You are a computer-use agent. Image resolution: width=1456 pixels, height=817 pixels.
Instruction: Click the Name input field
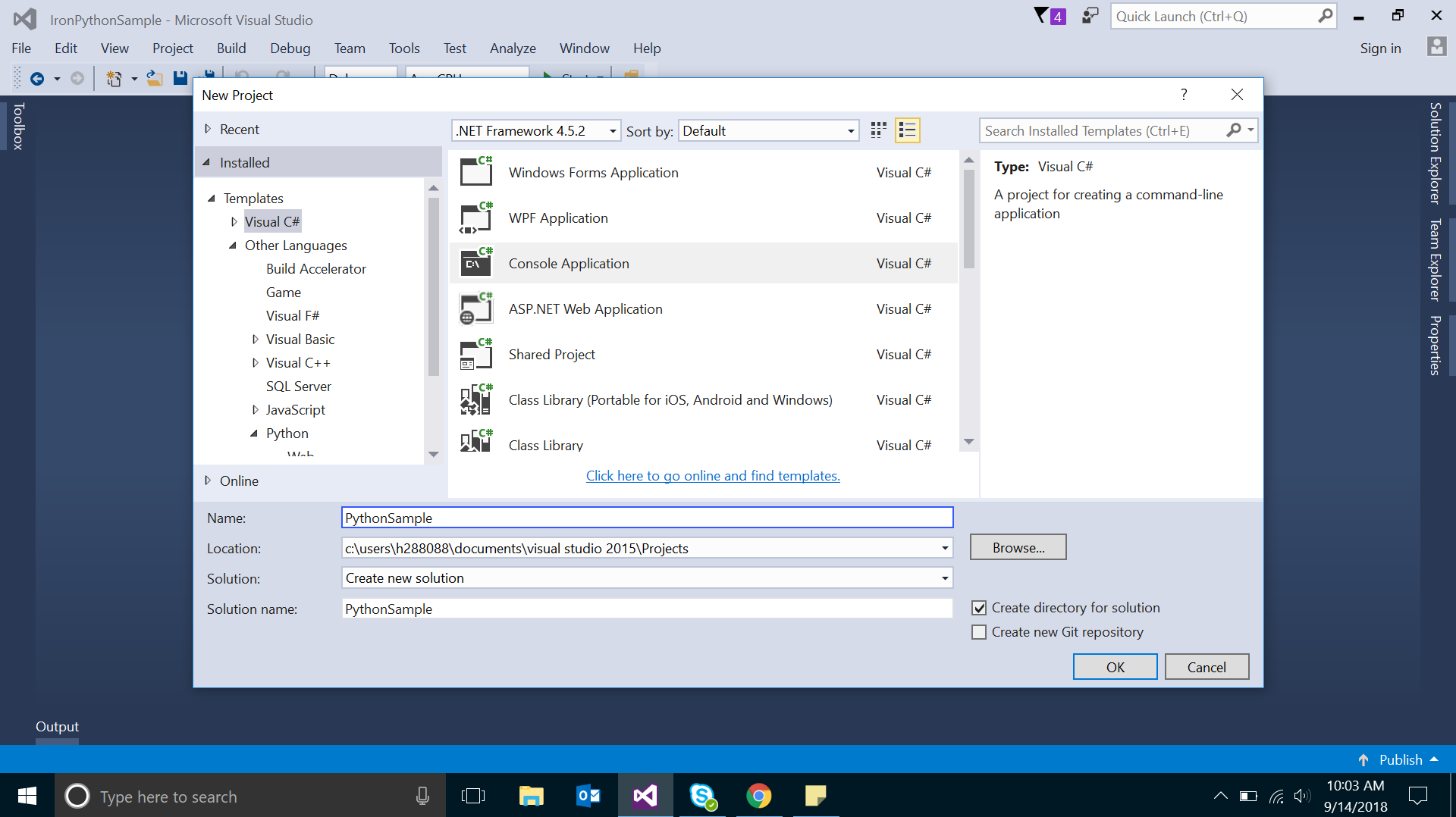pos(647,518)
